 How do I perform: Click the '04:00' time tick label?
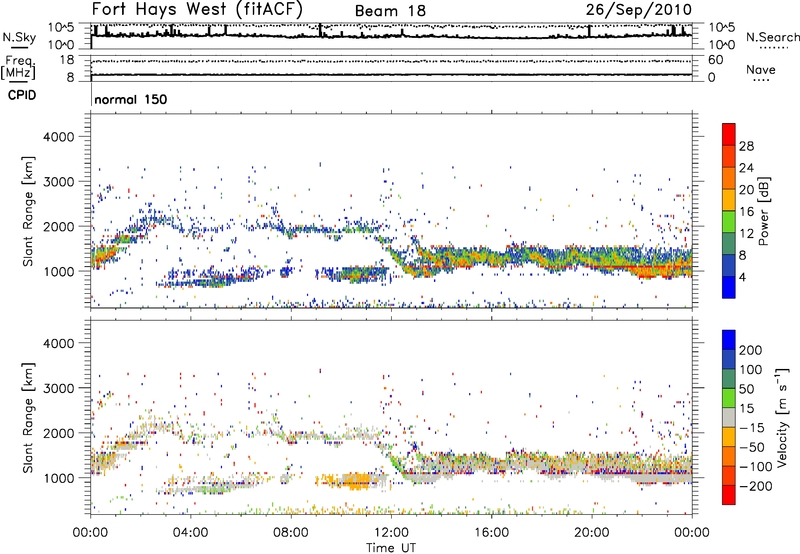click(x=191, y=533)
